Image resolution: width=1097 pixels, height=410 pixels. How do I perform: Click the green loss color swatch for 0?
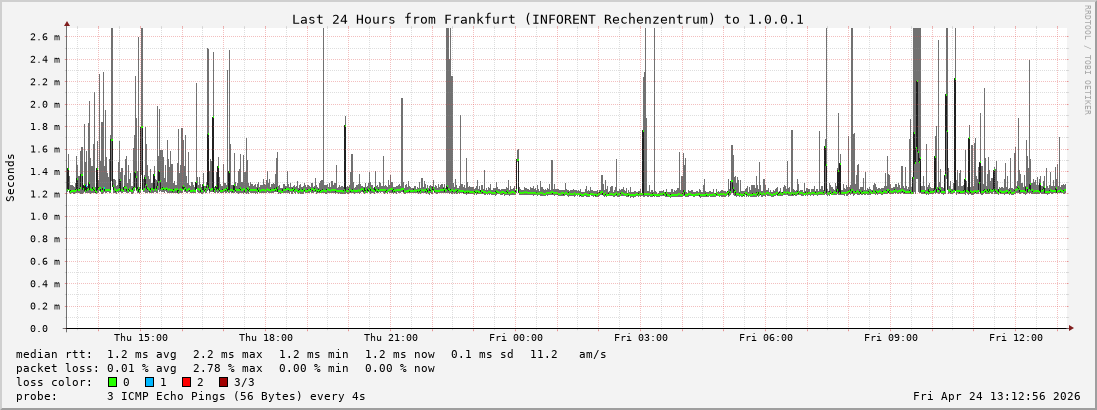112,382
